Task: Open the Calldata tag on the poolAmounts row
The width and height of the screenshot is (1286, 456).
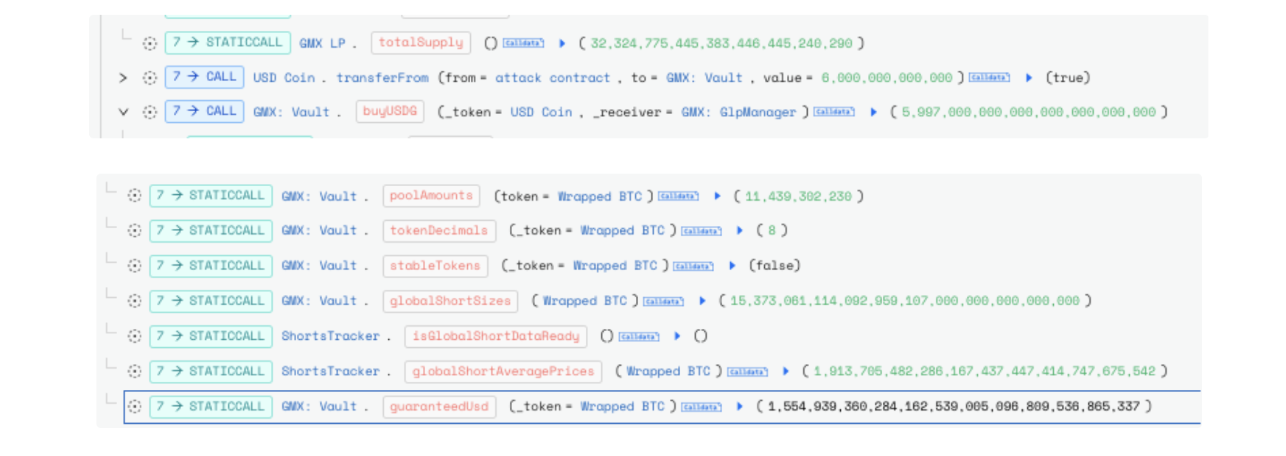Action: point(678,196)
